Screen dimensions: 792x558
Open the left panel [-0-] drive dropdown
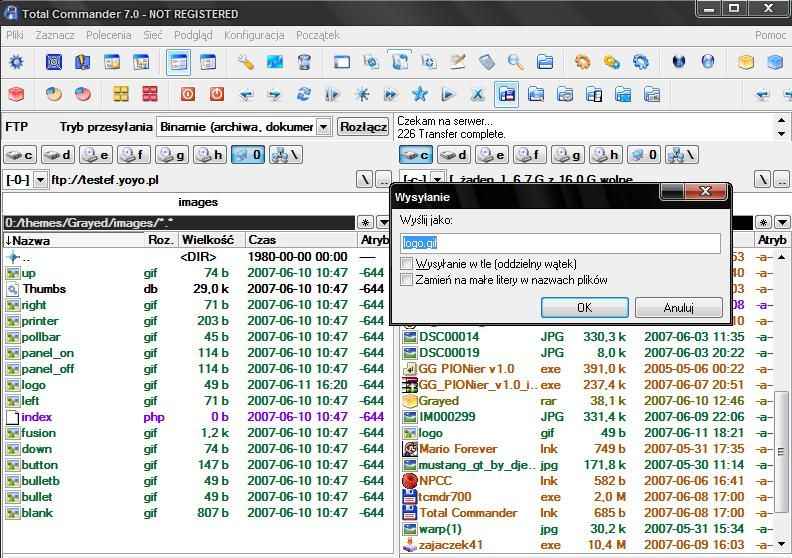coord(40,180)
